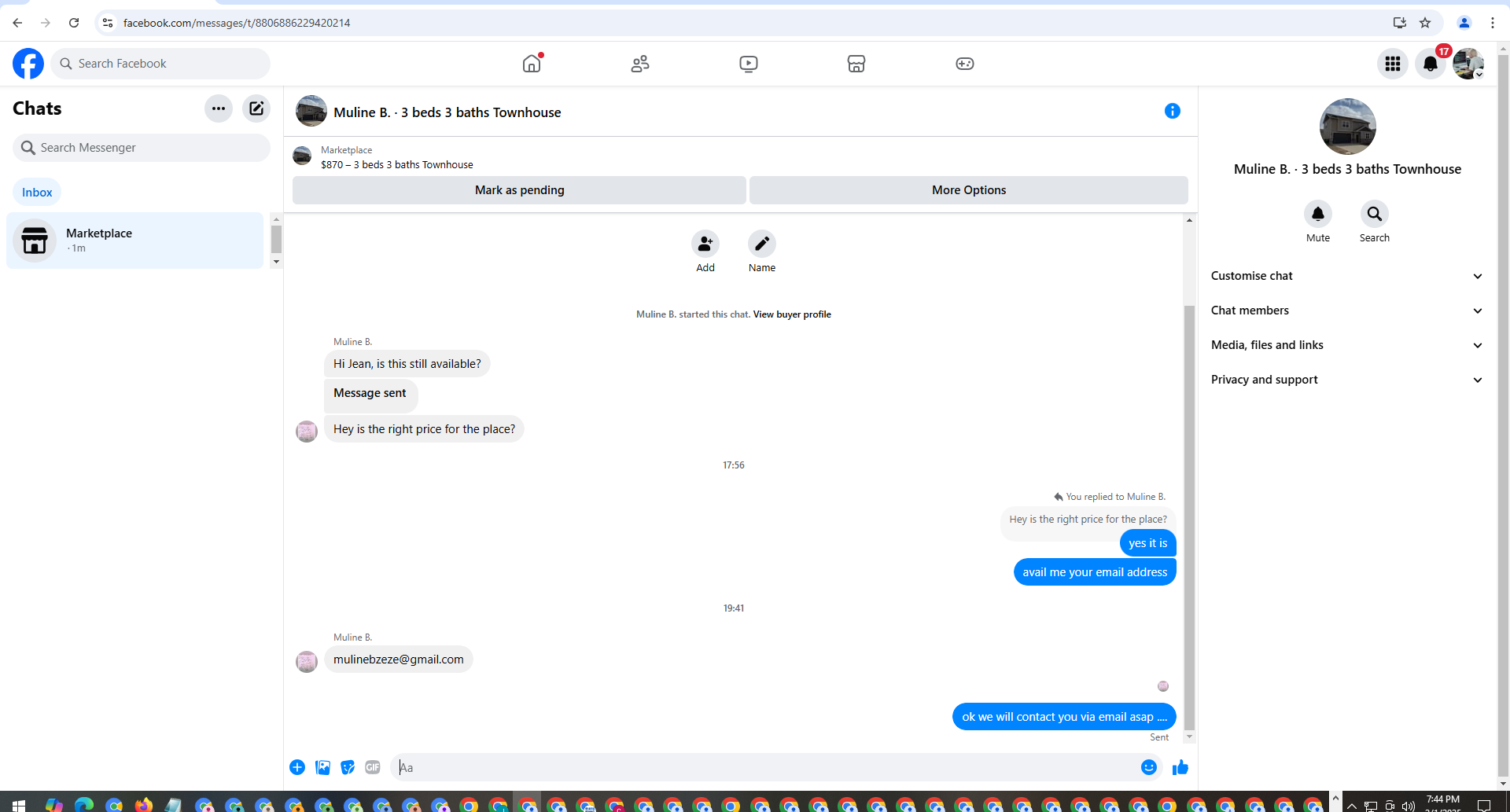The width and height of the screenshot is (1510, 812).
Task: Open more actions plus icon in composer
Action: [x=297, y=767]
